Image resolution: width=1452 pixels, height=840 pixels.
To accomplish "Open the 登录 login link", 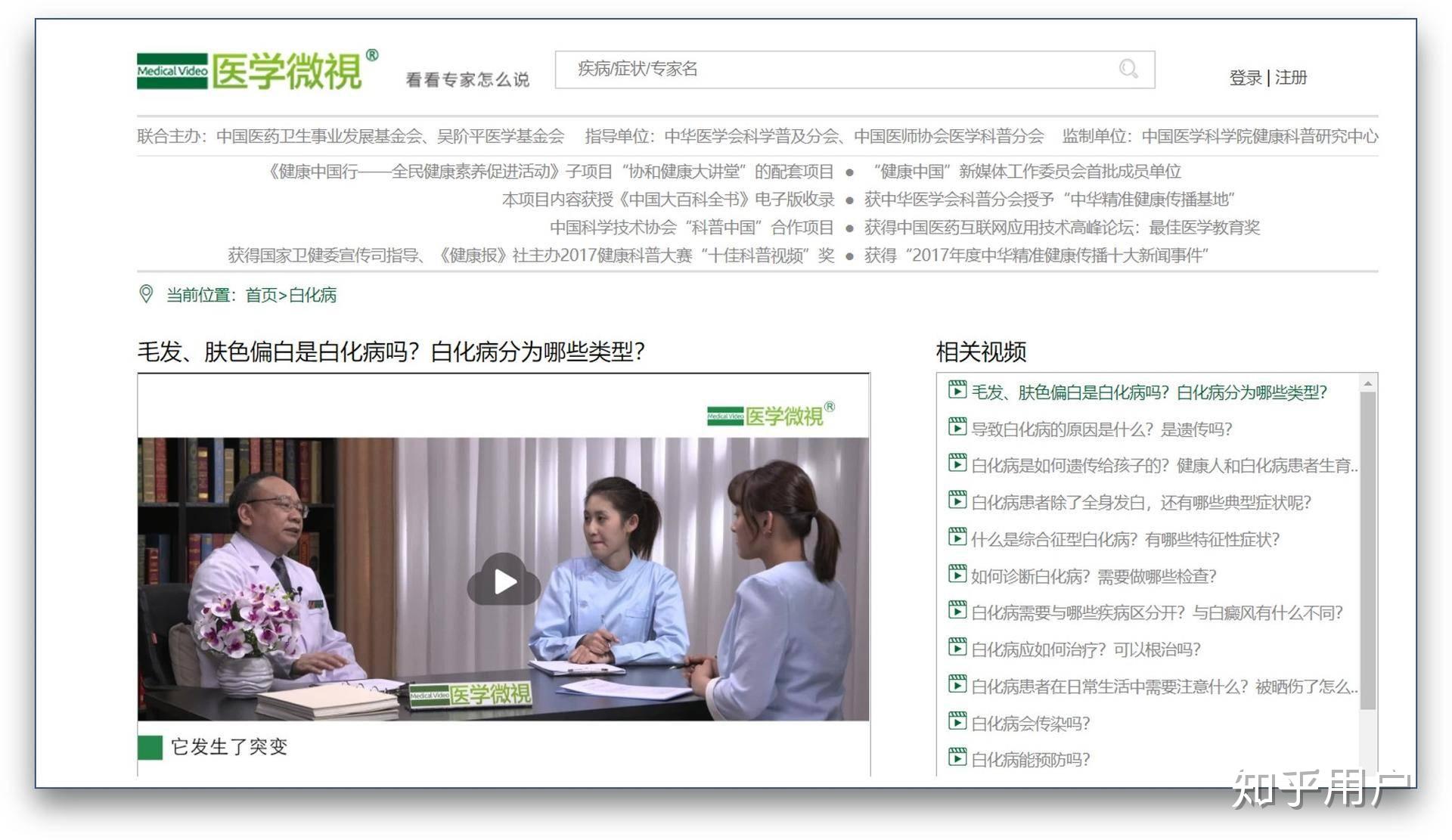I will 1246,78.
